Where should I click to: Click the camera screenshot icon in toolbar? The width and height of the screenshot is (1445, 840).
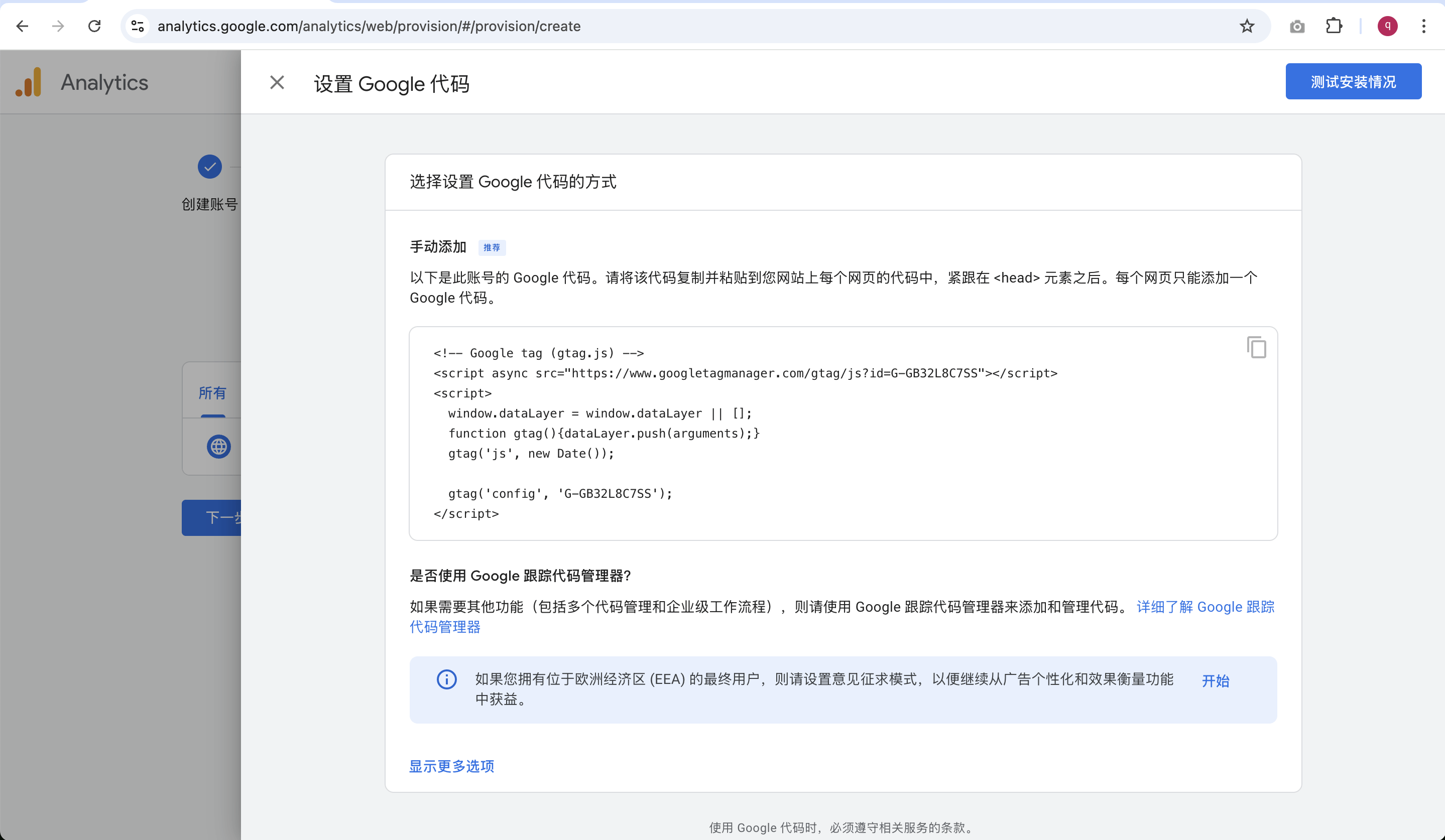1297,27
